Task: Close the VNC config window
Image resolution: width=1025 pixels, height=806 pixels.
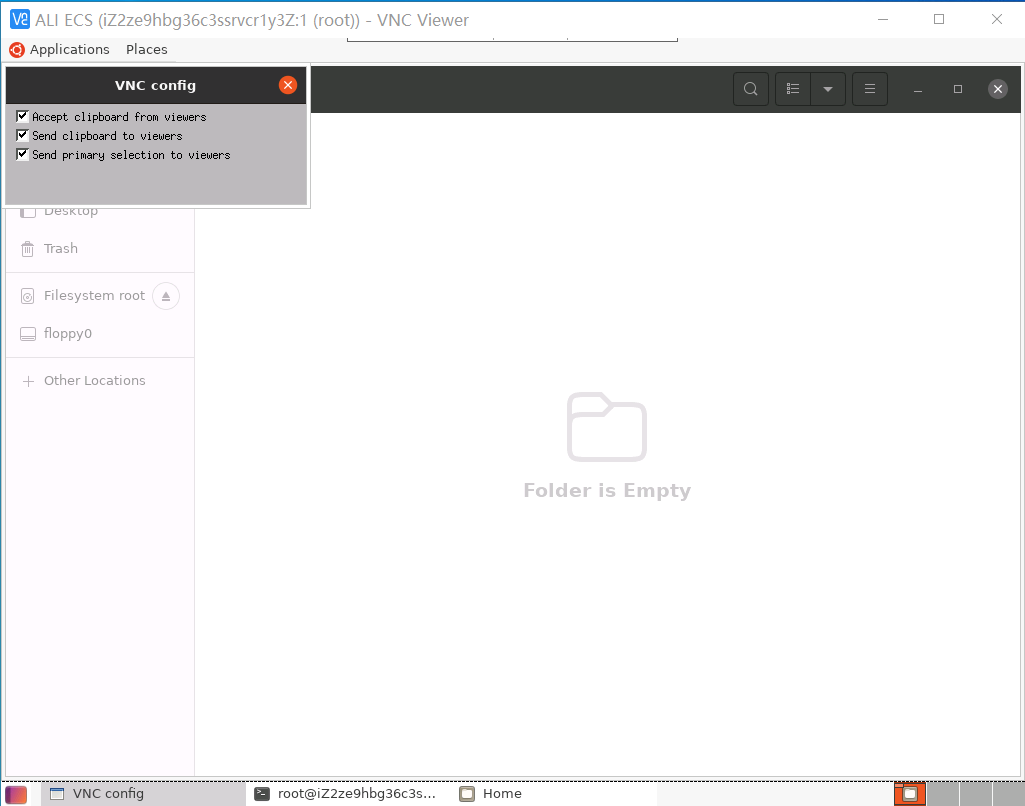Action: [288, 85]
